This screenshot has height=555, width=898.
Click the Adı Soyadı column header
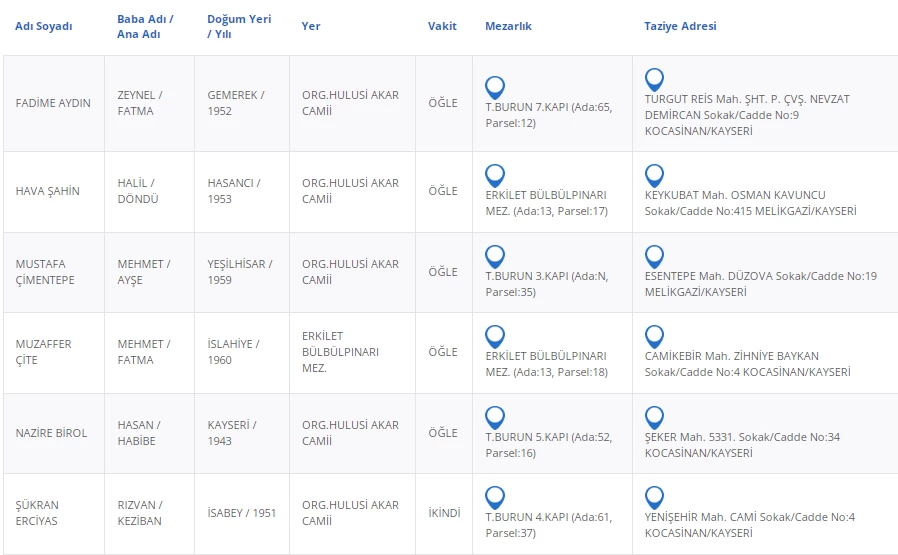click(x=44, y=27)
